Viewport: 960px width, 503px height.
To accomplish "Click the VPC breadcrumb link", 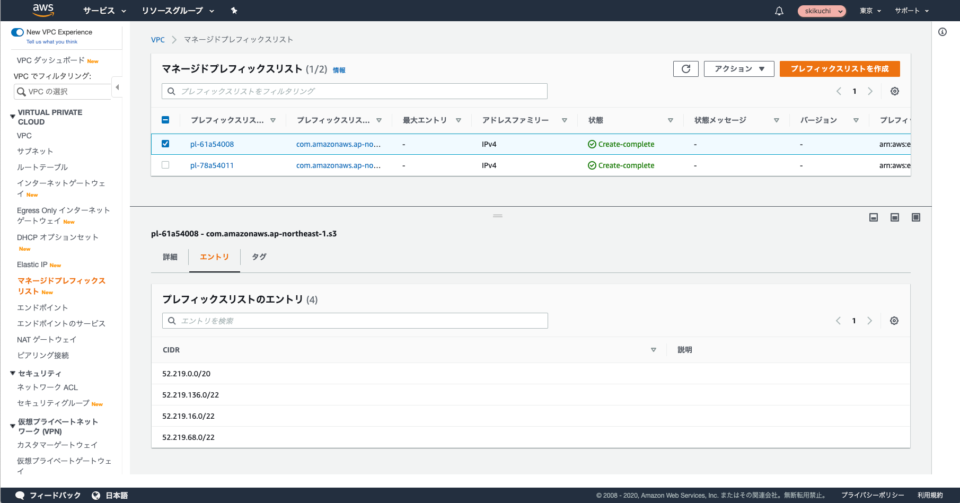I will point(158,40).
